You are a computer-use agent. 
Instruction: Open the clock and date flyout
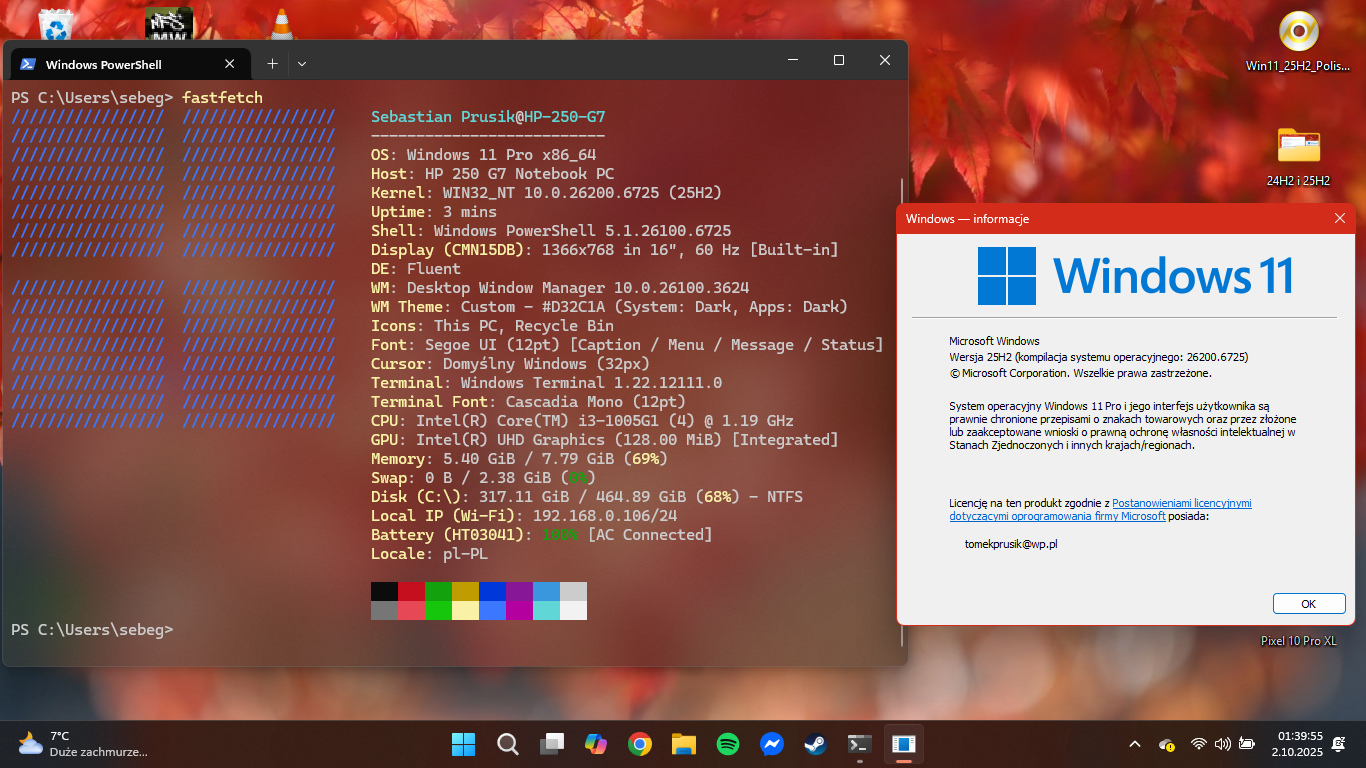pos(1299,743)
